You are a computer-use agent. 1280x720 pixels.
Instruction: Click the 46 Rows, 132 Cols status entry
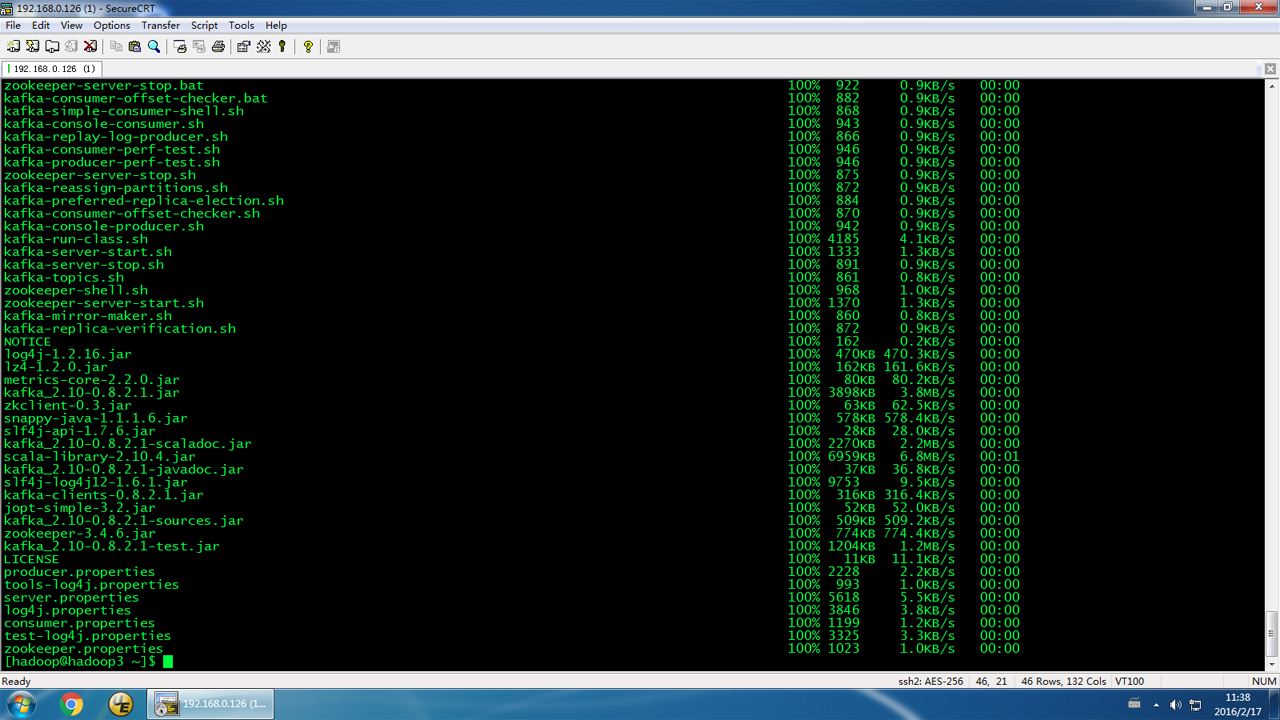tap(1062, 681)
